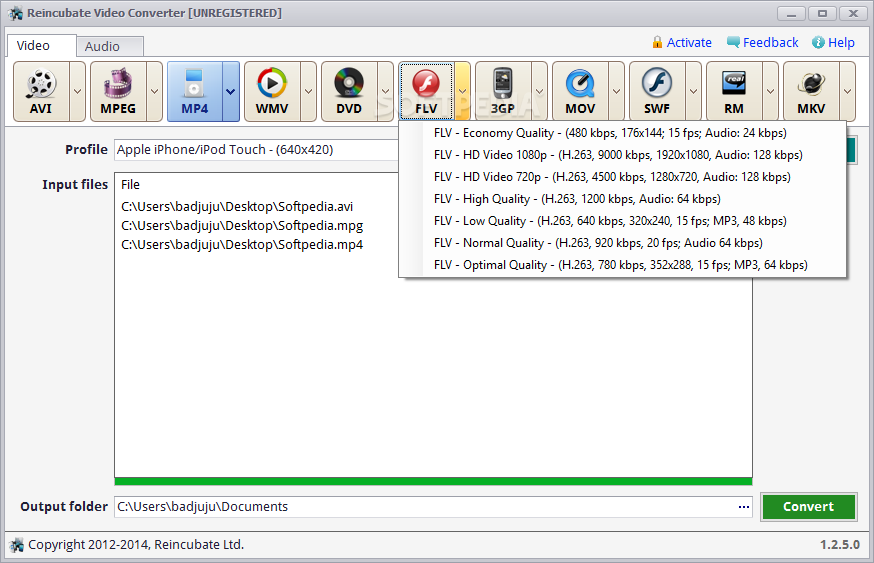Click the Reincubate app icon in the title bar
Image resolution: width=874 pixels, height=563 pixels.
[x=16, y=13]
